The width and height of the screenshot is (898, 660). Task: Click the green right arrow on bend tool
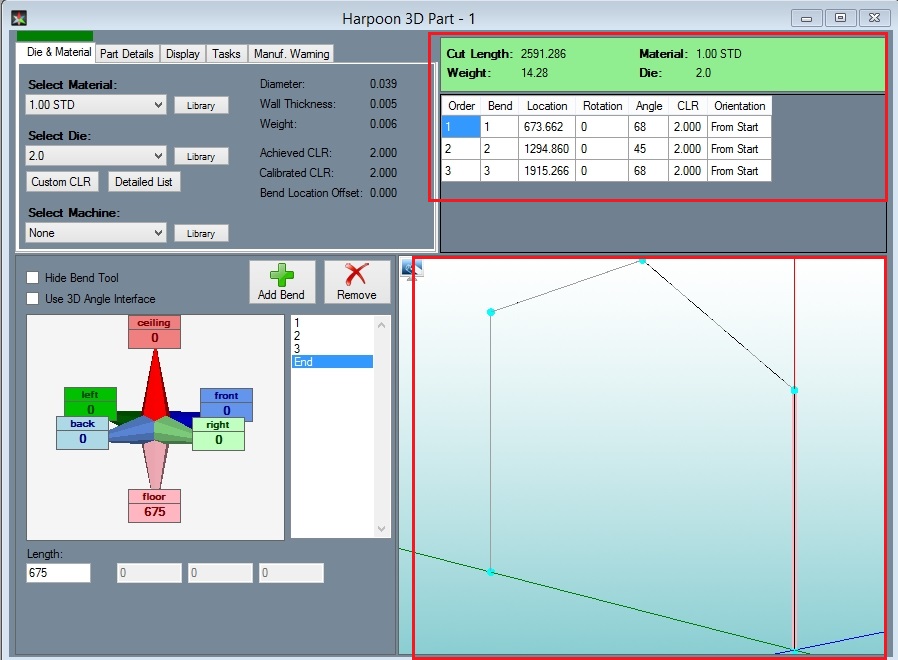click(x=174, y=430)
